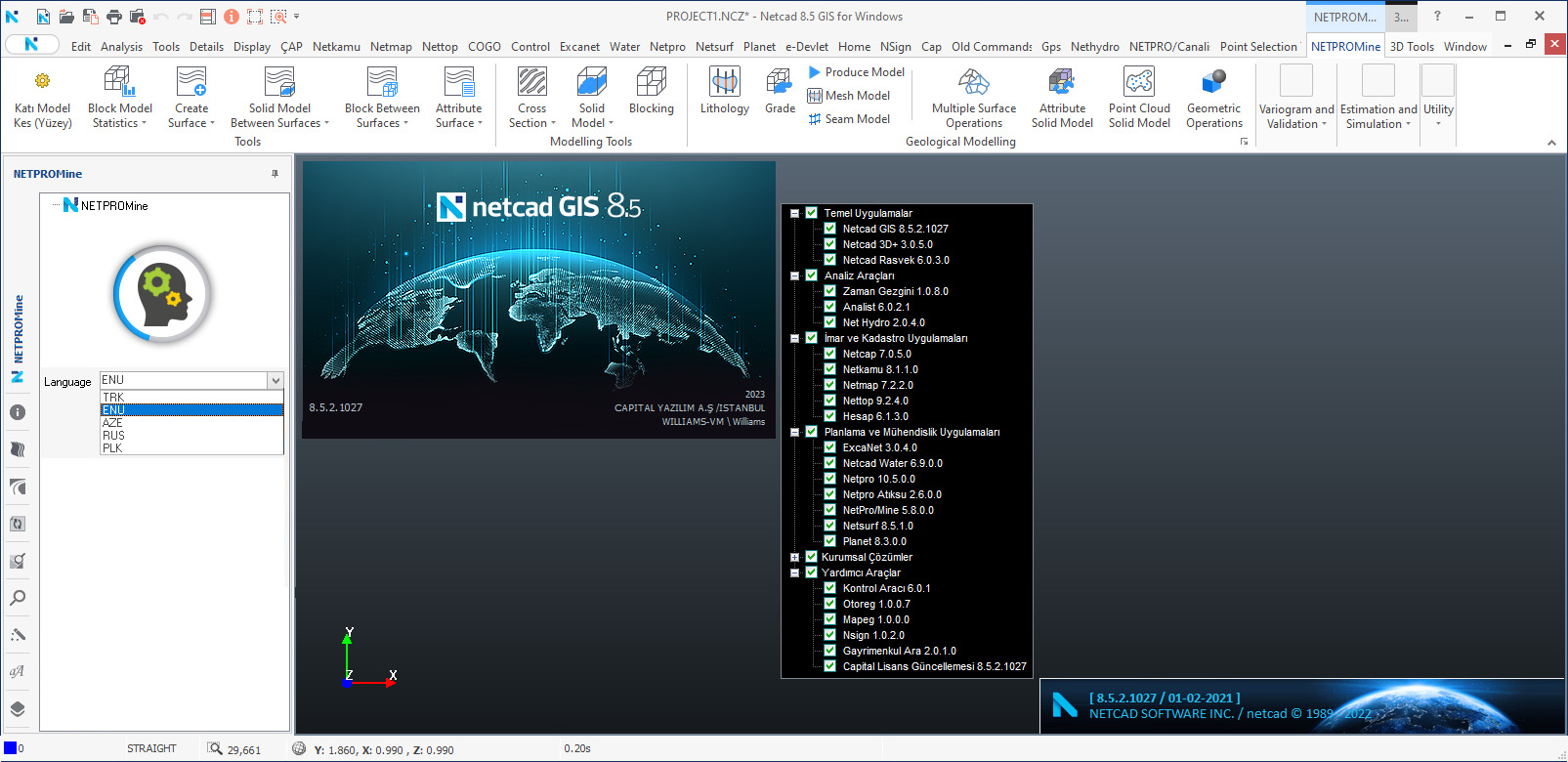This screenshot has width=1568, height=762.
Task: Click the text style aA sidebar icon
Action: pos(18,672)
